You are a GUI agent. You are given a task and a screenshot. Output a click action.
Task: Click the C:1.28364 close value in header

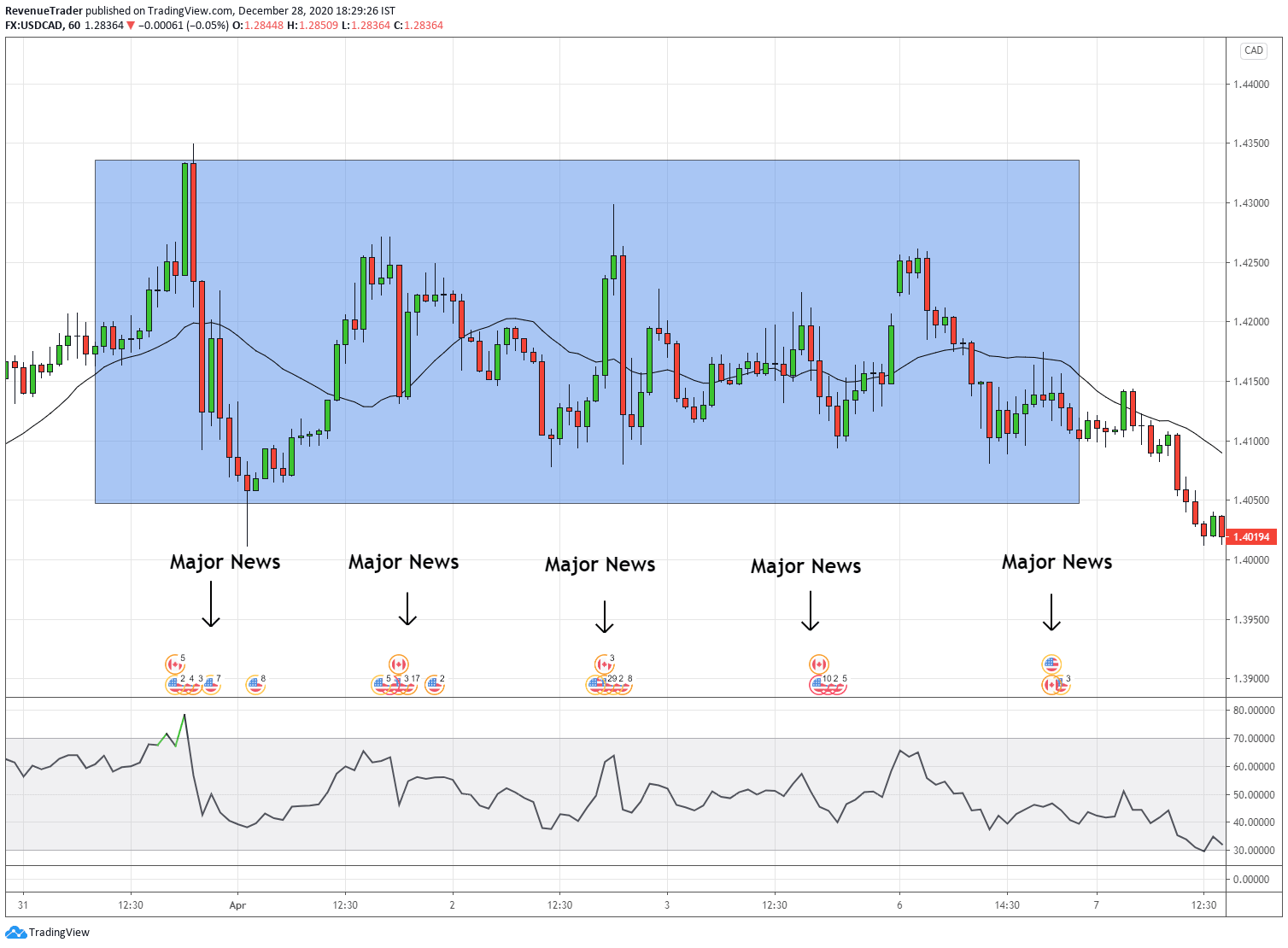coord(419,26)
